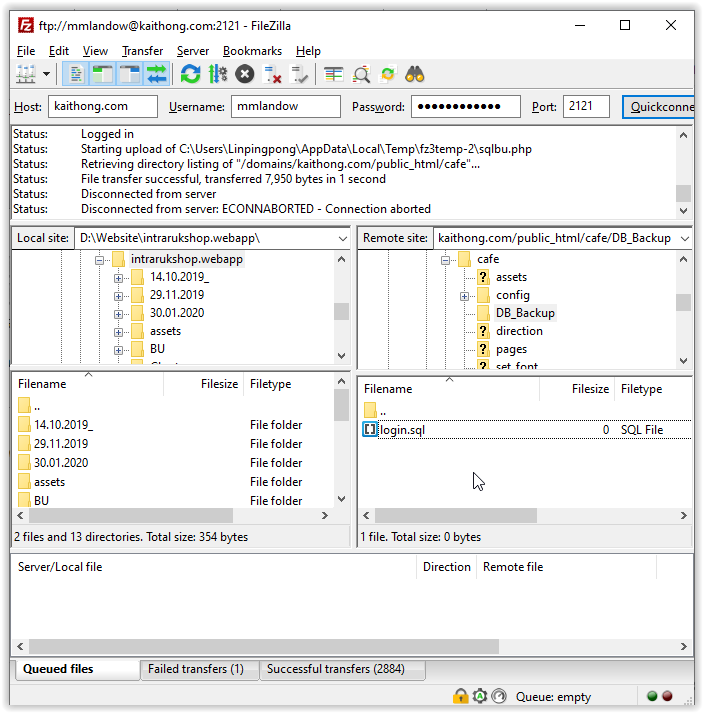Screen dimensions: 703x713
Task: Open the Site Manager icon
Action: point(26,74)
